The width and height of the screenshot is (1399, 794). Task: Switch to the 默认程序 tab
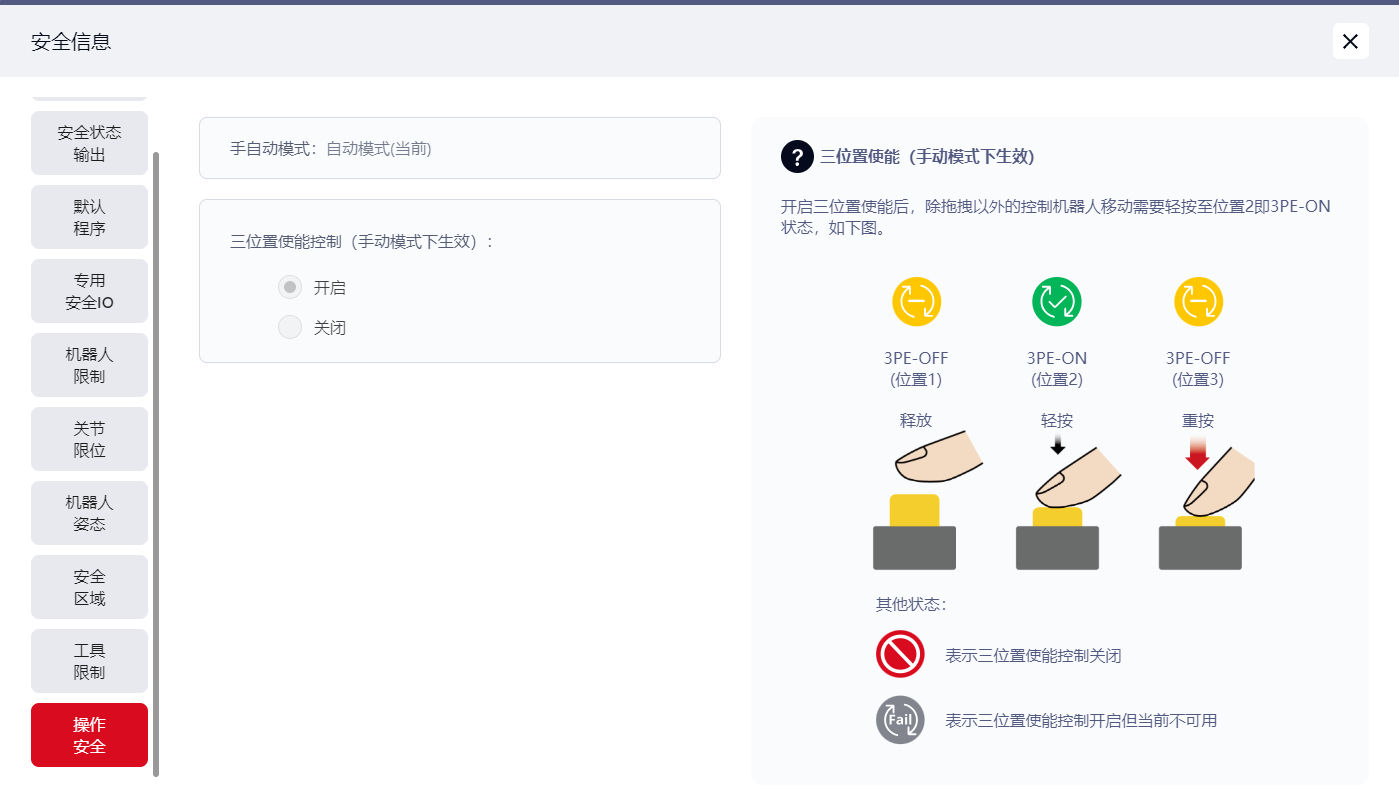click(x=89, y=218)
